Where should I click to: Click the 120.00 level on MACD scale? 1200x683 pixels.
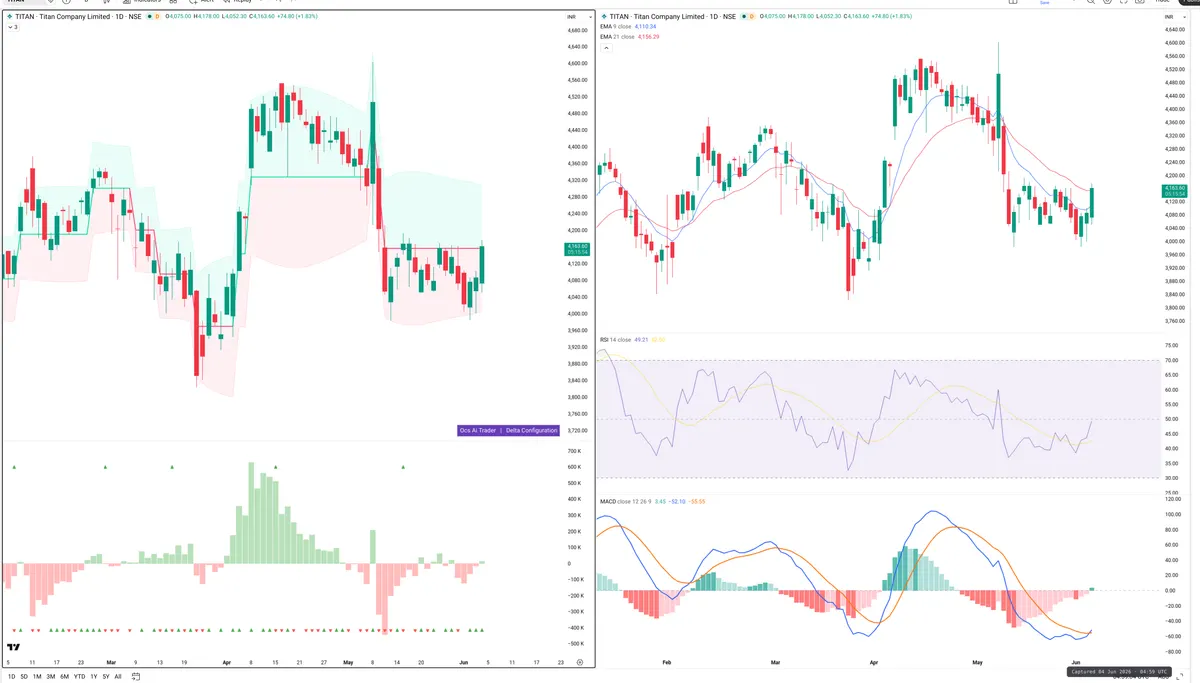point(1172,498)
